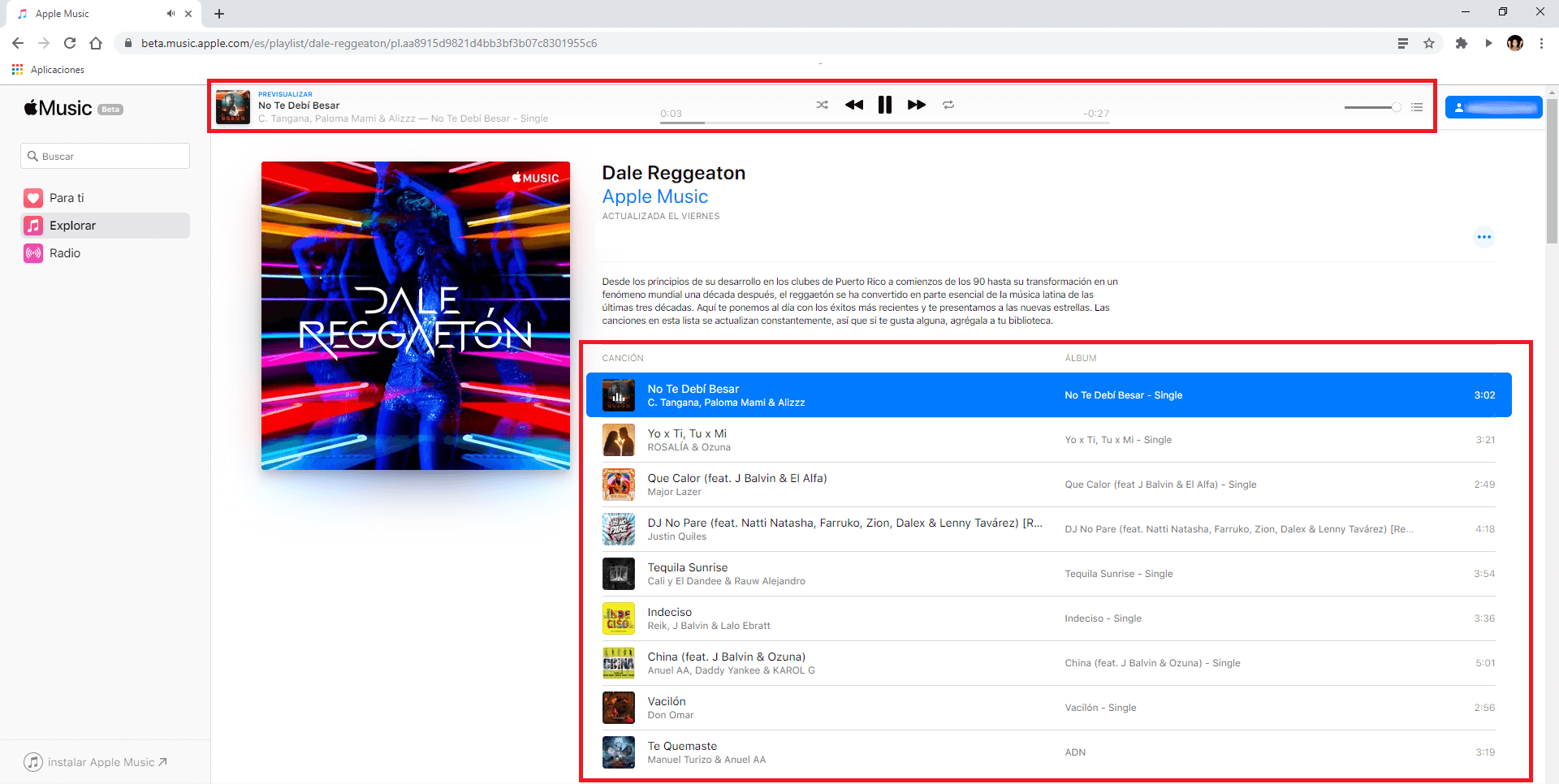Toggle repeat mode
The image size is (1559, 784).
pyautogui.click(x=948, y=105)
